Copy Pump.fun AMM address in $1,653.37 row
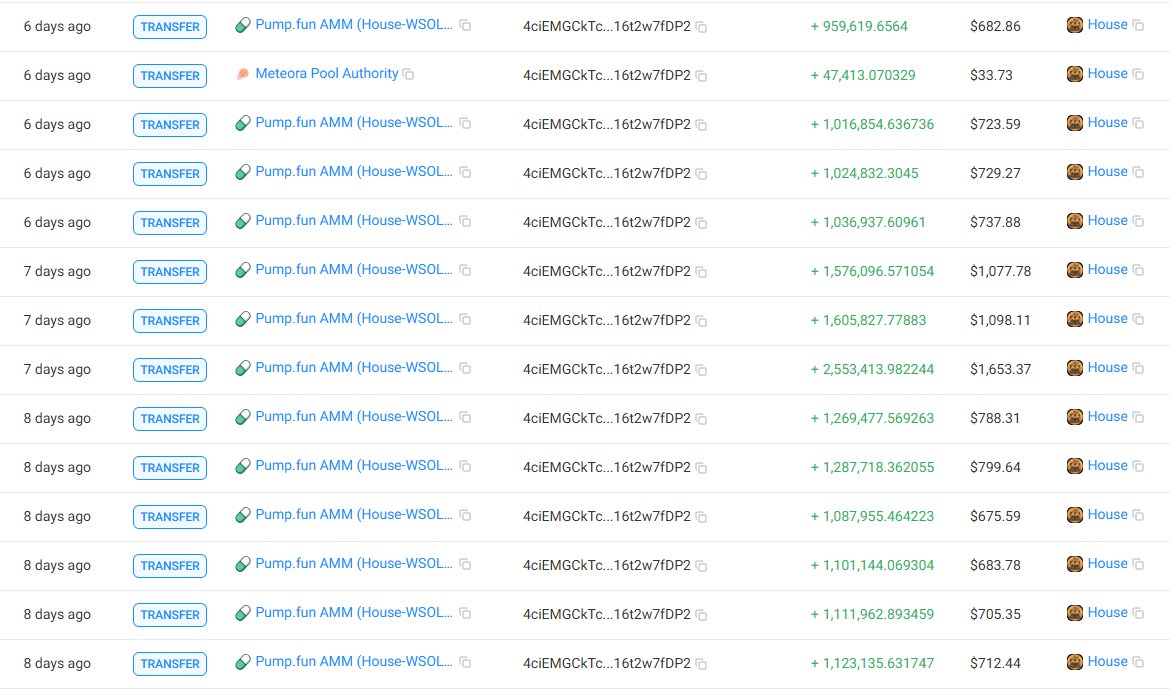The height and width of the screenshot is (695, 1170). [x=465, y=368]
